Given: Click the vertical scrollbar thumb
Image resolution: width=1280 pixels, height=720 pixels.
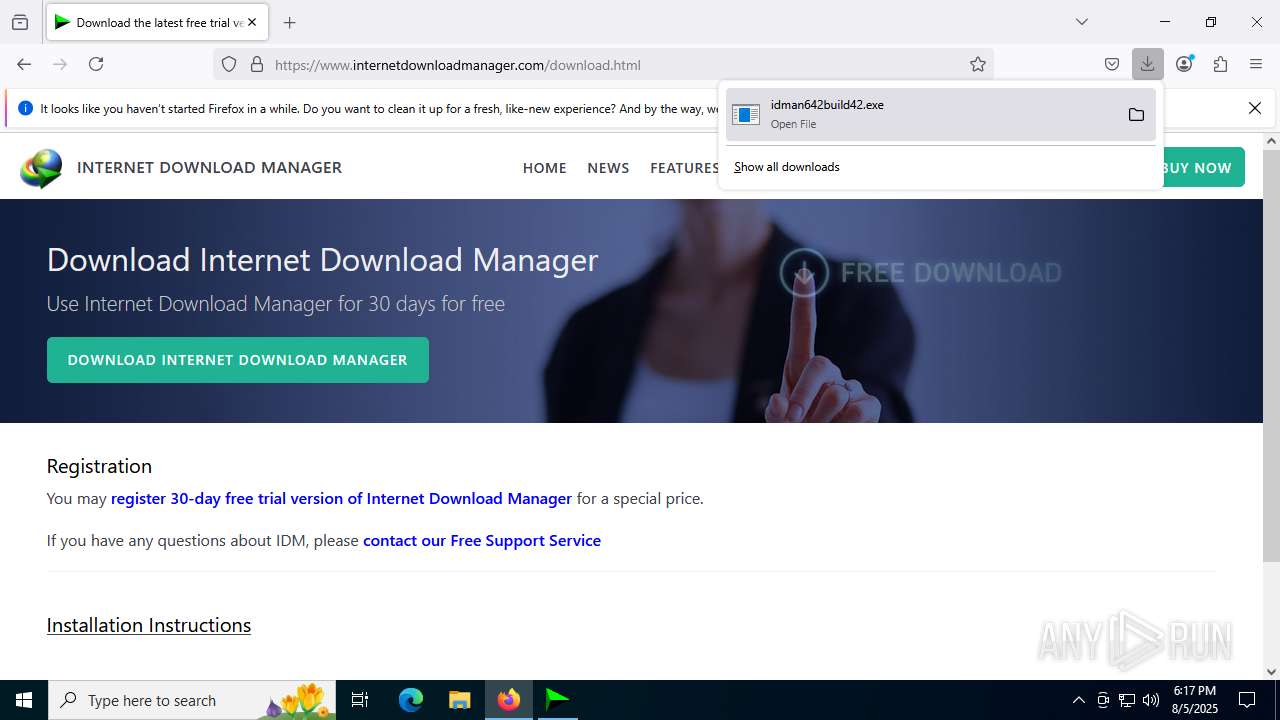Looking at the screenshot, I should click(x=1271, y=355).
